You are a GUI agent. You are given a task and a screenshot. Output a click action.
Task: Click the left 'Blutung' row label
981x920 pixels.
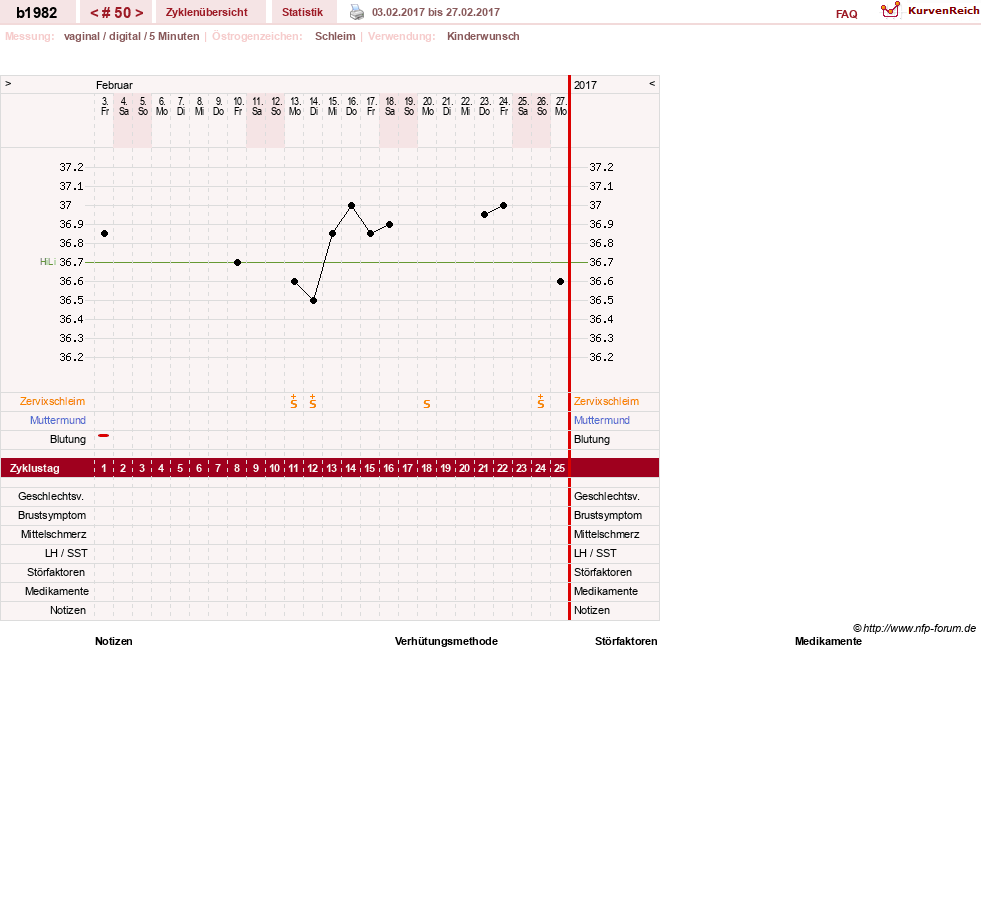coord(68,439)
